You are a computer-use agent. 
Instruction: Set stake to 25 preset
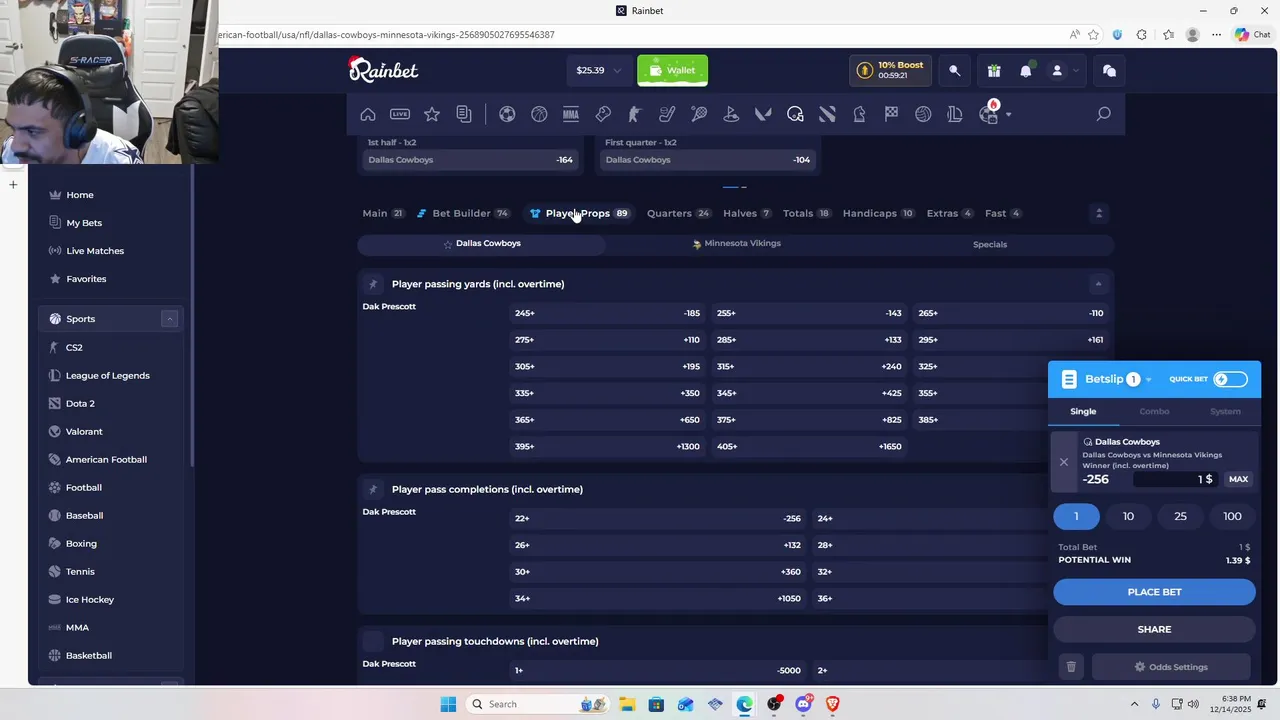click(1180, 516)
